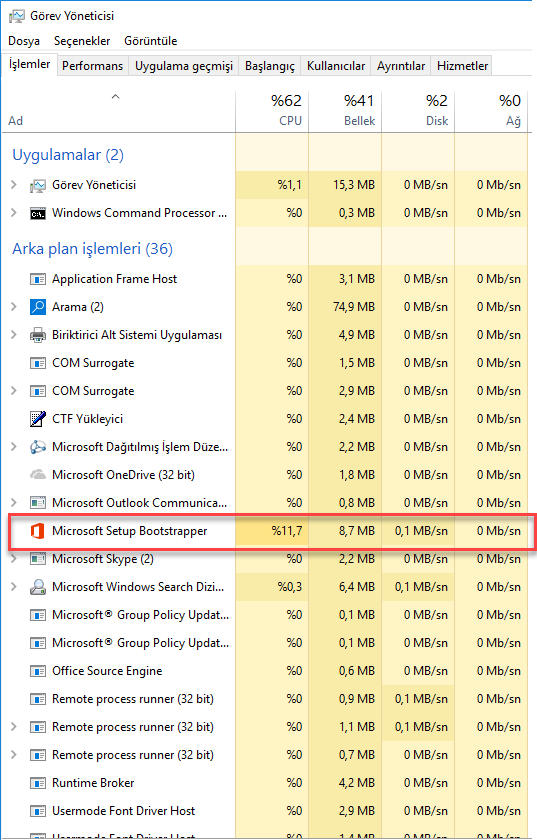Click the Runtime Broker icon
This screenshot has height=840, width=537.
(x=38, y=783)
